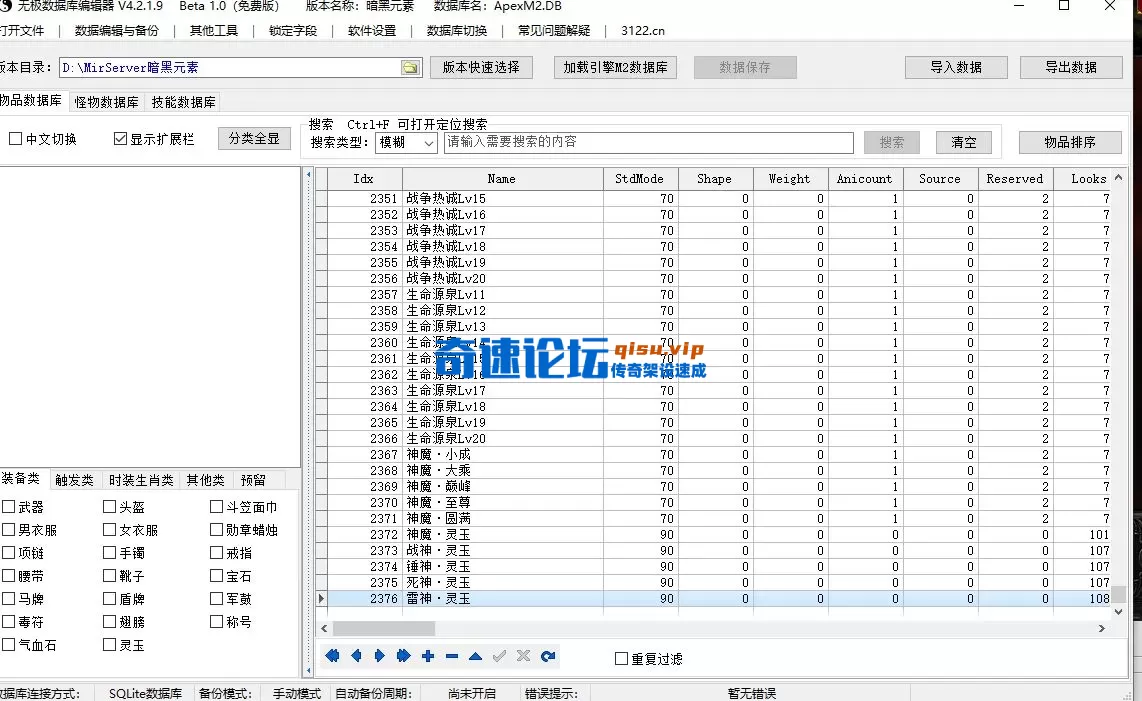Refresh the data grid with reload icon

(x=547, y=656)
